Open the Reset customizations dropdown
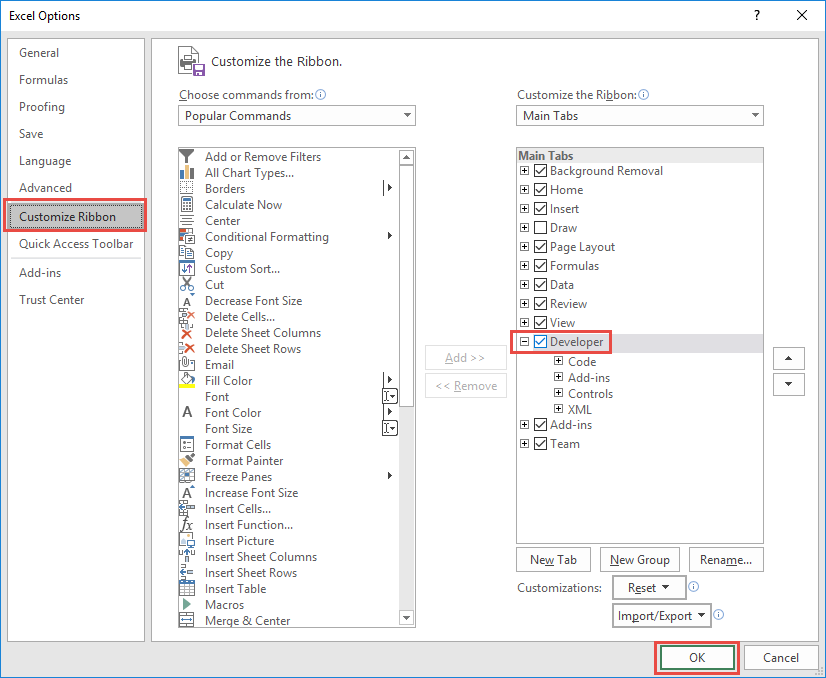 649,587
